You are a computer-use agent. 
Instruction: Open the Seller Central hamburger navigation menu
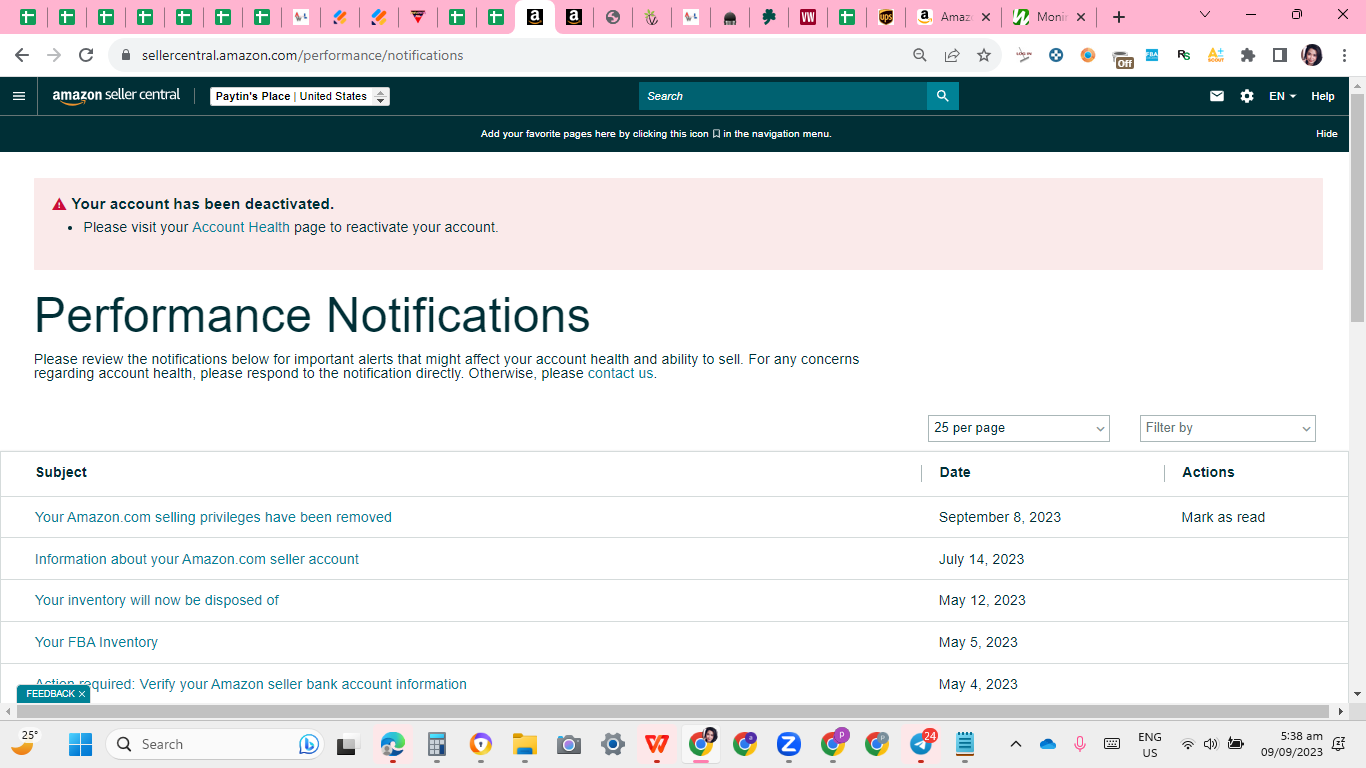coord(19,96)
